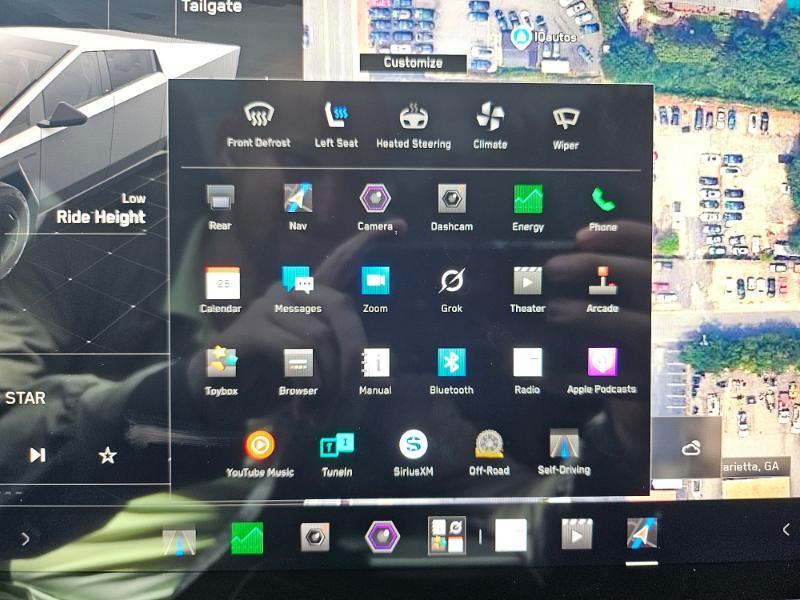Open YouTube Music
The image size is (800, 600).
click(260, 454)
